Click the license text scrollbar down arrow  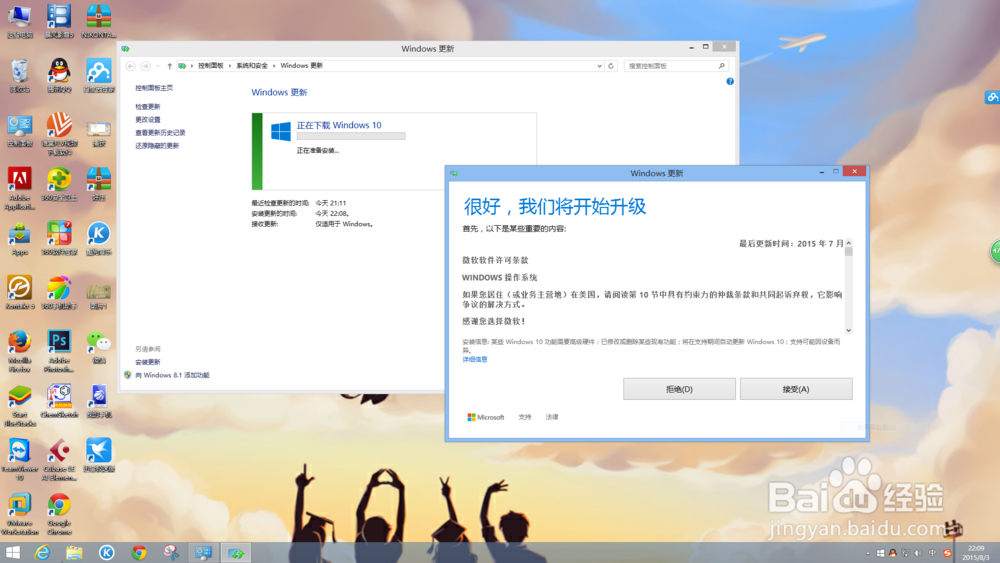(848, 330)
